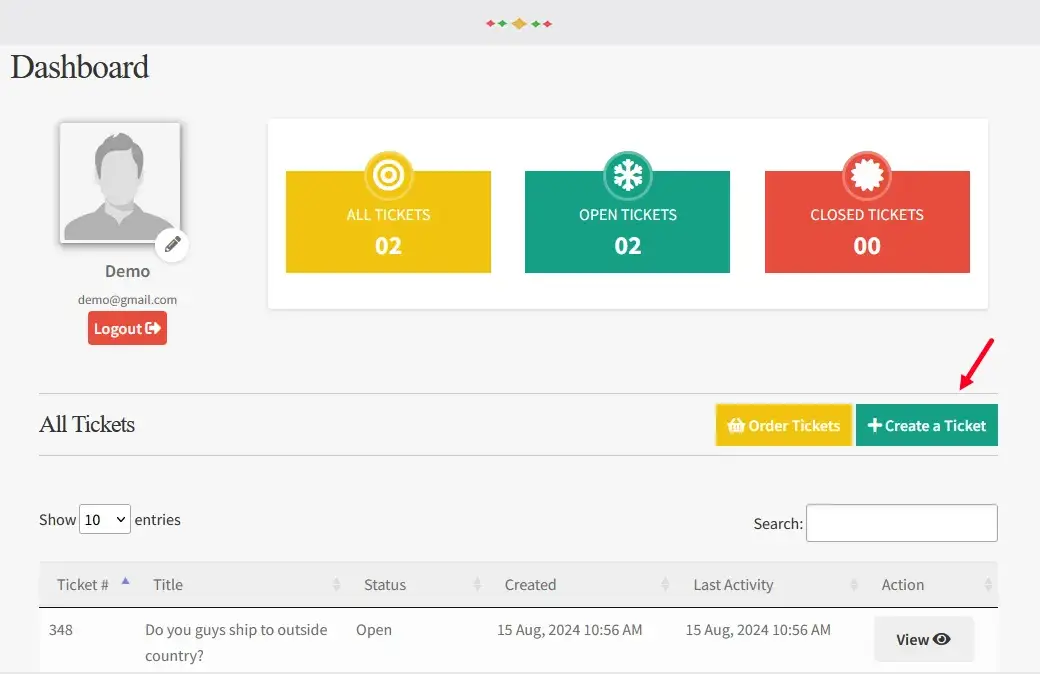Click the Demo username text
This screenshot has width=1040, height=674.
127,271
